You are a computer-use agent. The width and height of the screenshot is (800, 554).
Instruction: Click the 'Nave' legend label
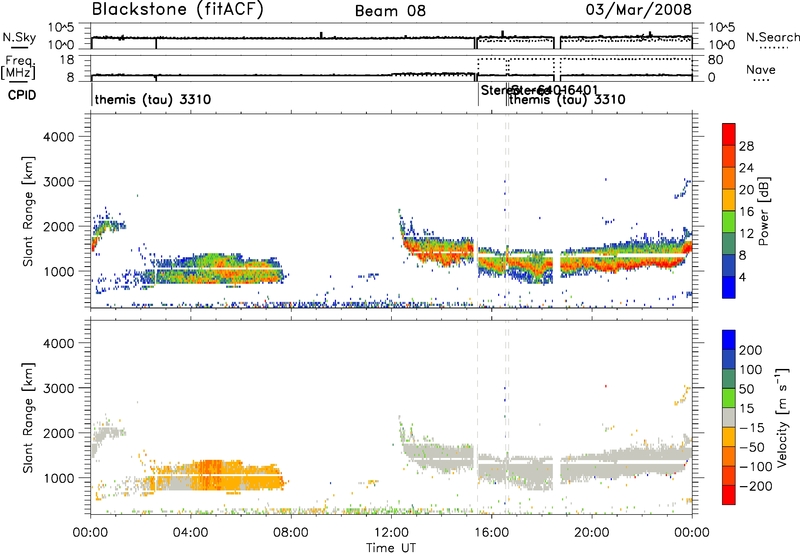(761, 70)
